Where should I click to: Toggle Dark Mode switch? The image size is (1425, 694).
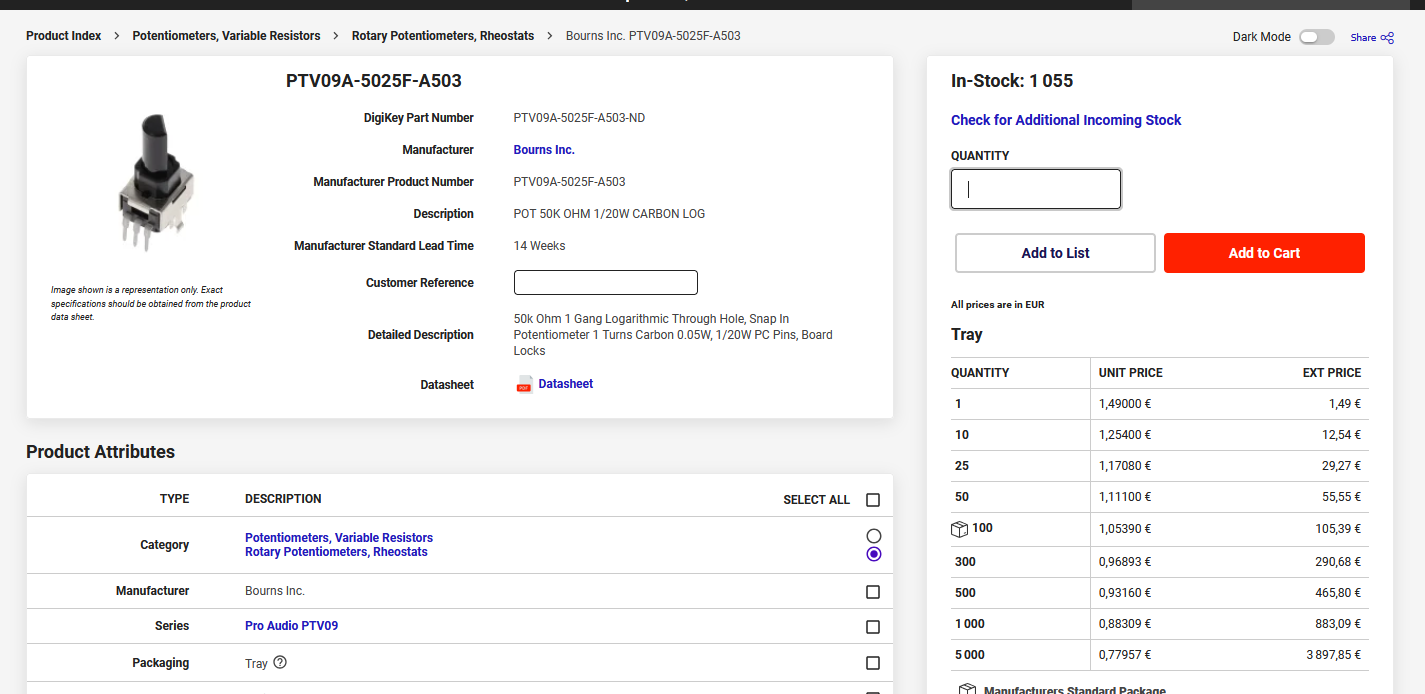point(1316,37)
